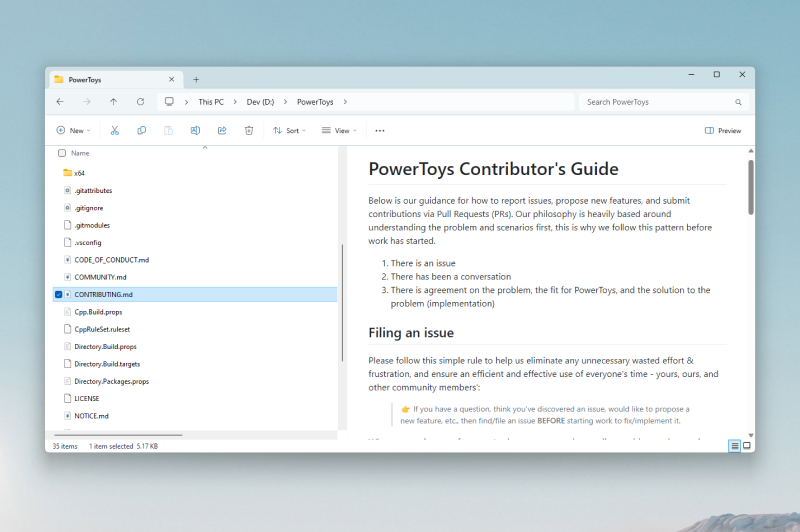Click the Copy icon in toolbar
This screenshot has height=532, width=800.
(142, 130)
